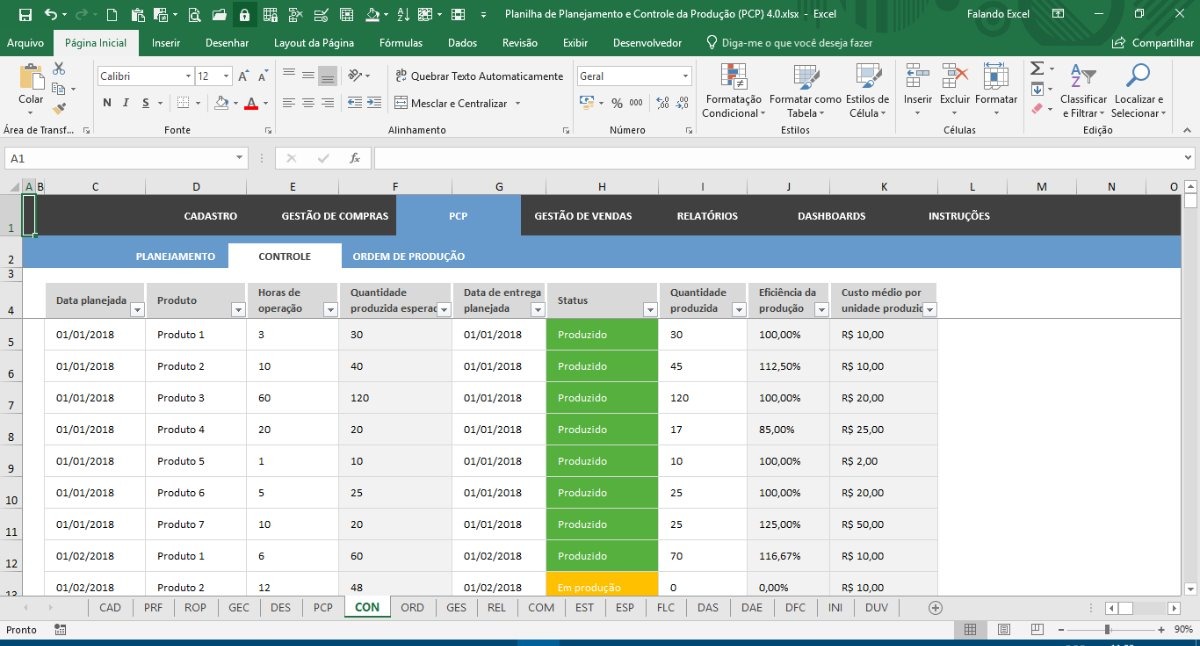Click the insert function fx button
Image resolution: width=1200 pixels, height=646 pixels.
[x=354, y=158]
